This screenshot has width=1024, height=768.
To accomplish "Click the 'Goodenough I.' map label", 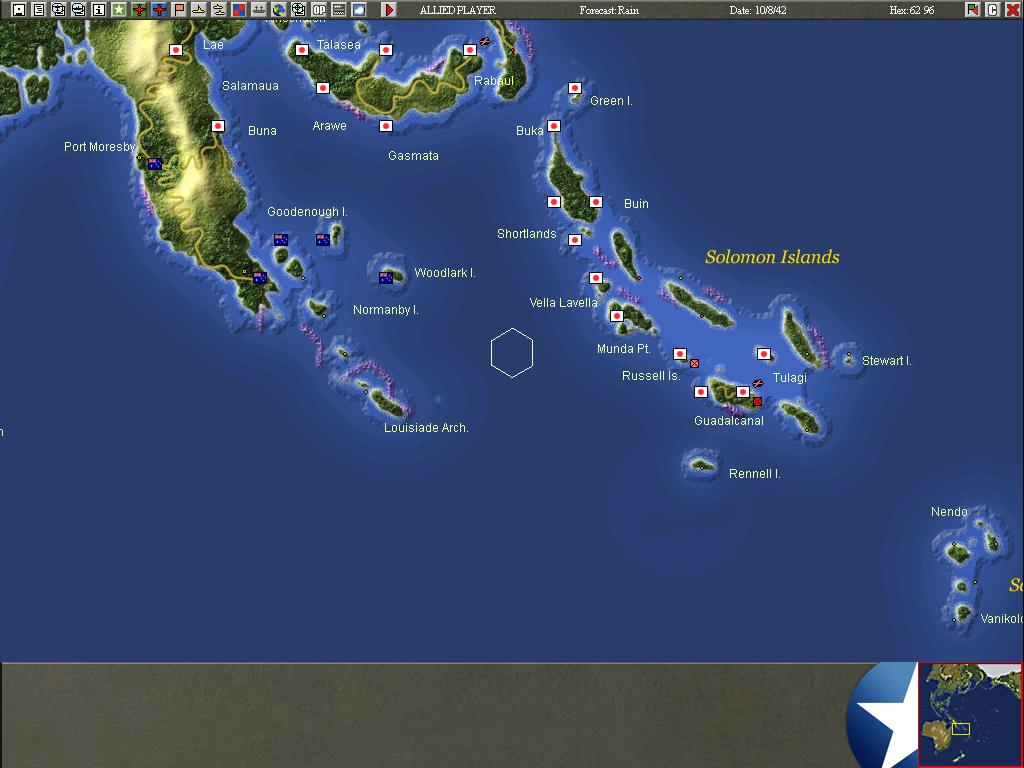I will coord(307,212).
